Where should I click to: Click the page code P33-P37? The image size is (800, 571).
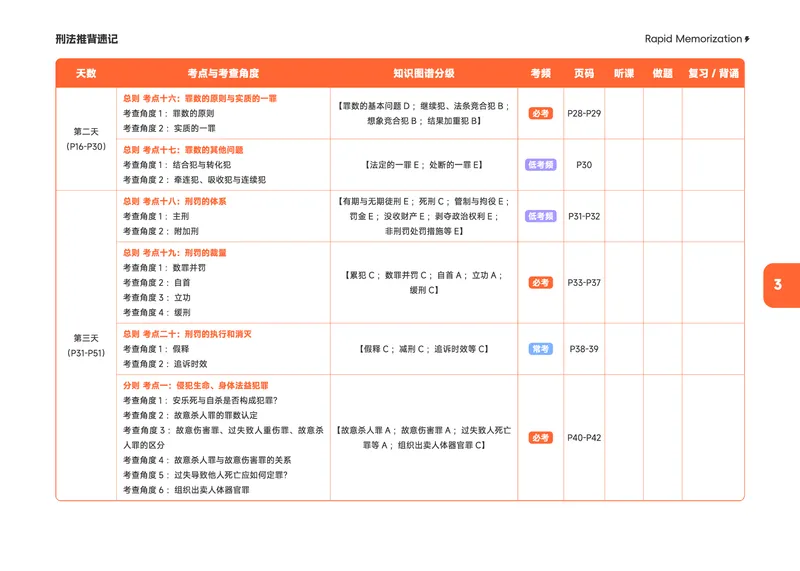[x=584, y=283]
